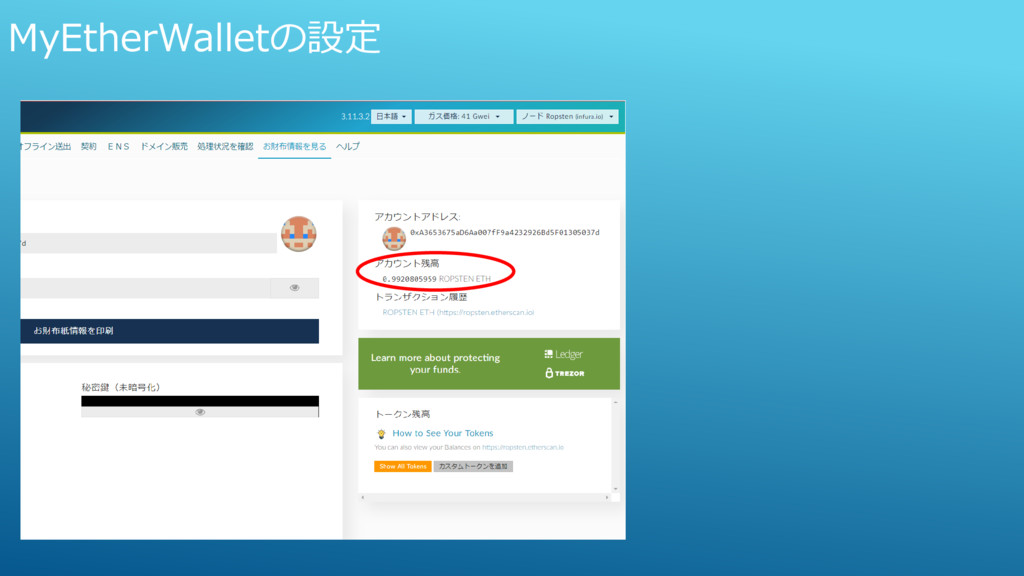The image size is (1024, 576).
Task: Click the アカウントアドレス heading
Action: [x=417, y=217]
